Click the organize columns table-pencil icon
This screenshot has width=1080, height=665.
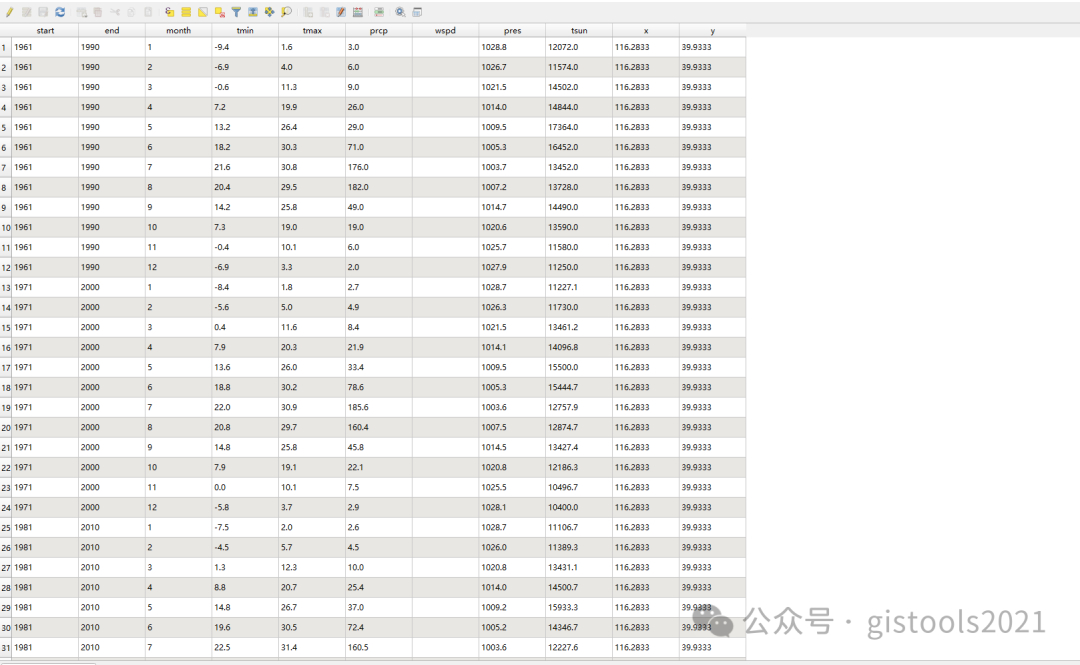coord(341,12)
